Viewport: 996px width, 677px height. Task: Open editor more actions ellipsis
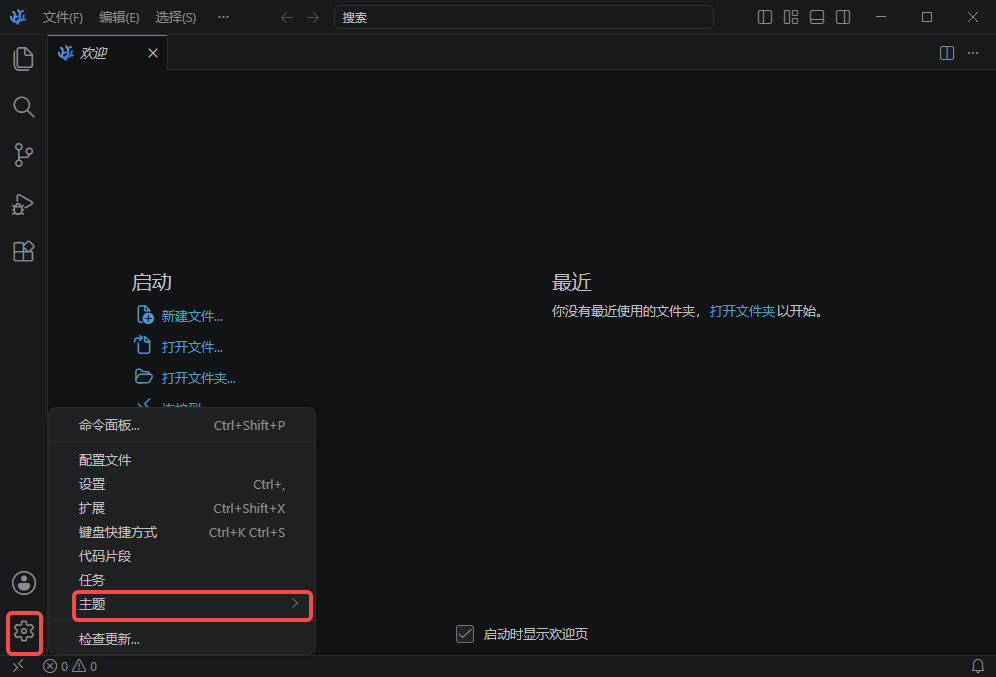coord(972,53)
